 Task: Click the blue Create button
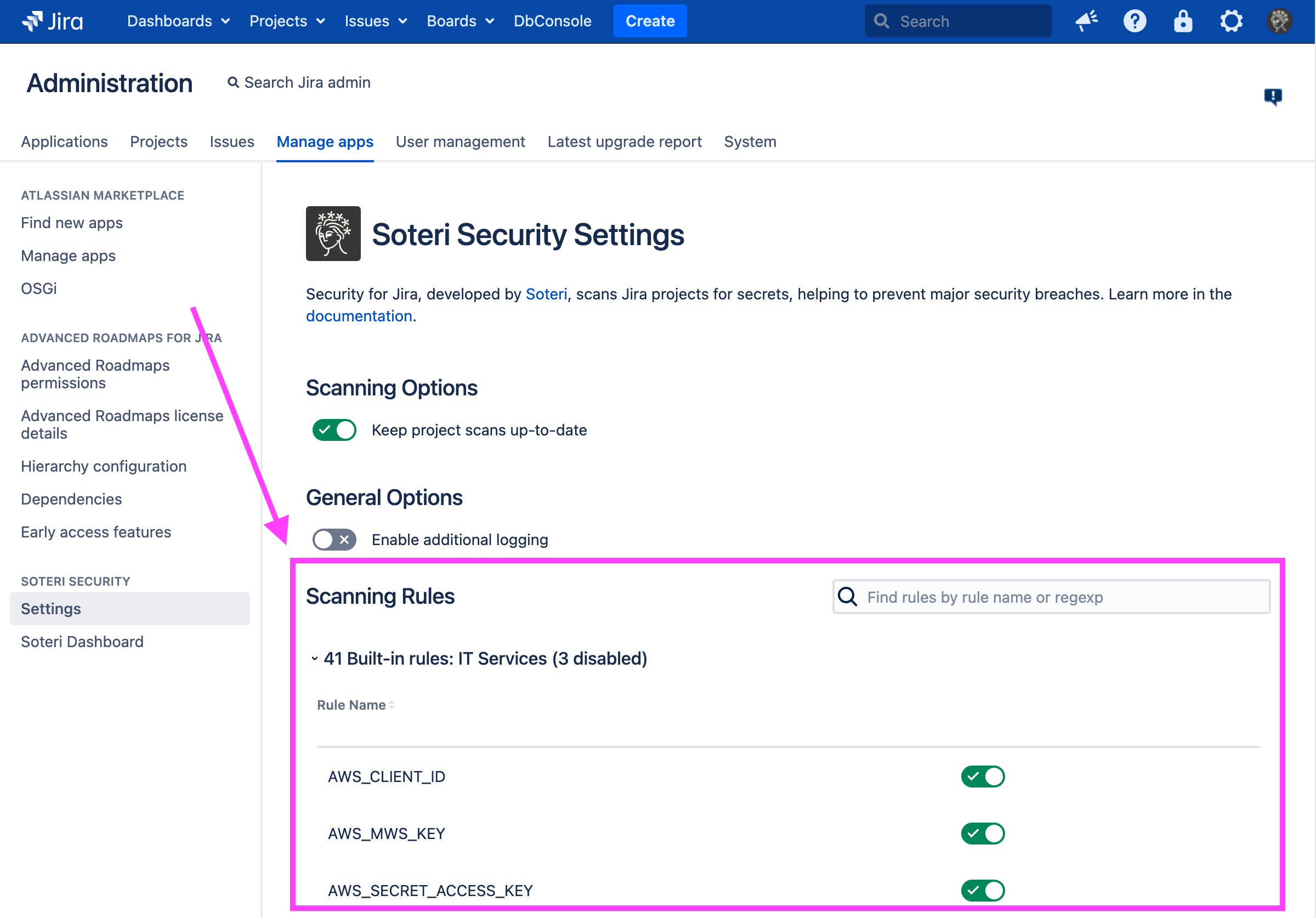click(x=649, y=21)
